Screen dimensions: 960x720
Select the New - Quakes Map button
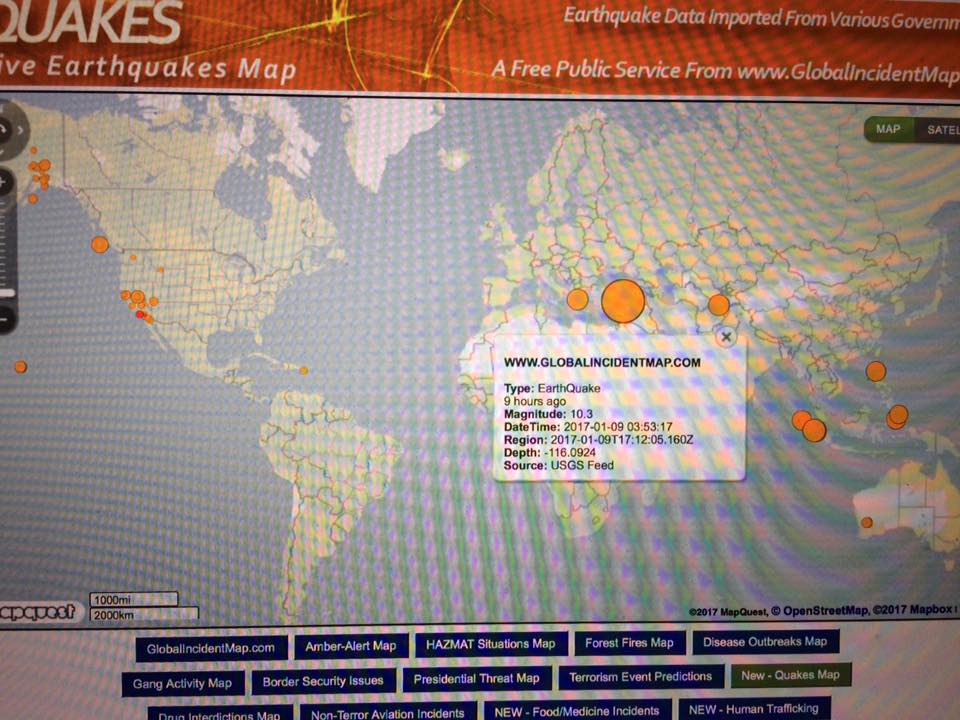click(x=790, y=675)
